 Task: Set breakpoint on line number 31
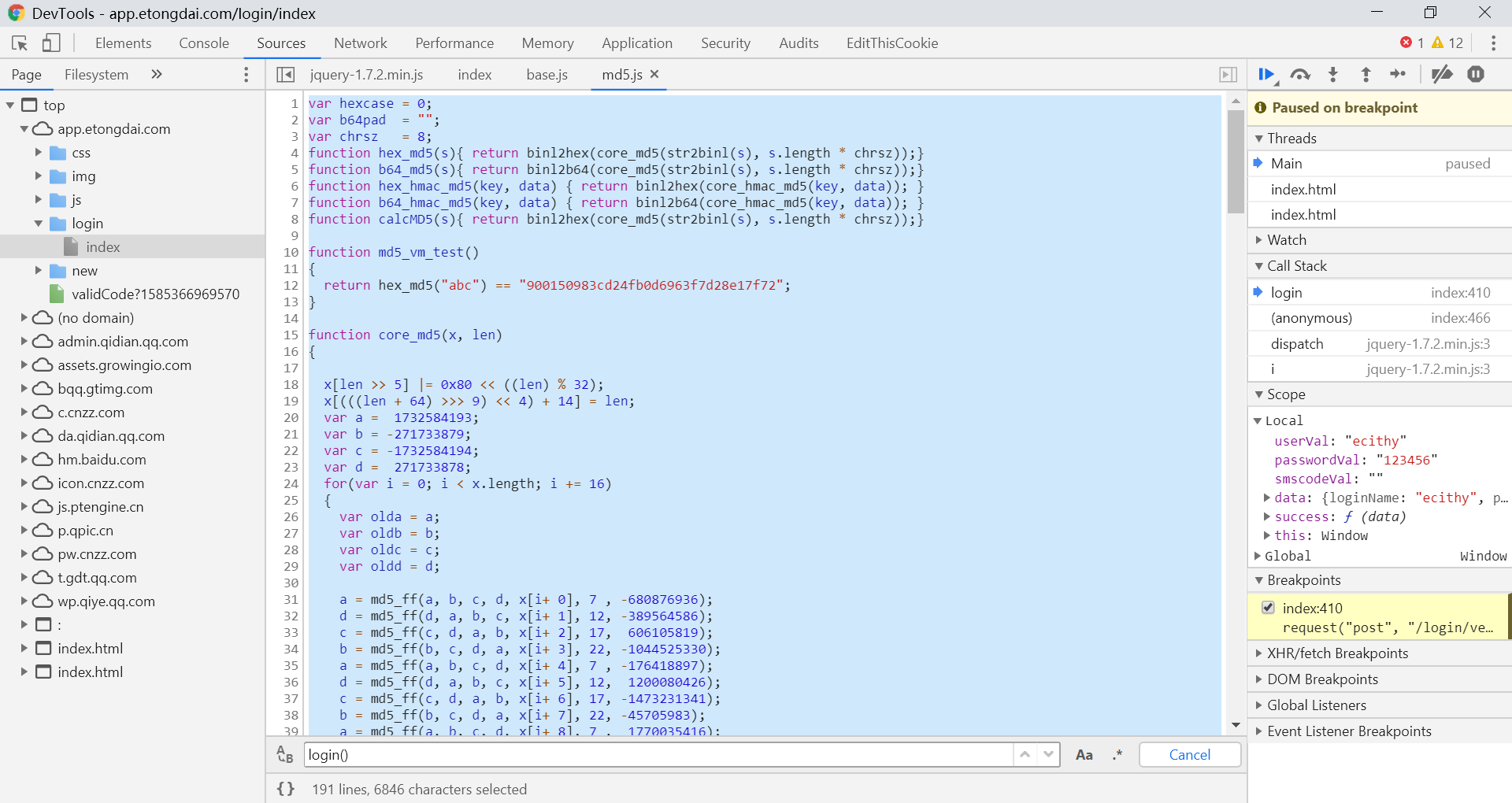coord(291,599)
